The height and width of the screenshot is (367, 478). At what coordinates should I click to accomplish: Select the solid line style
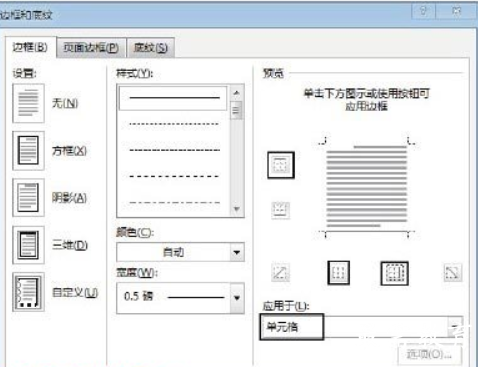point(173,98)
